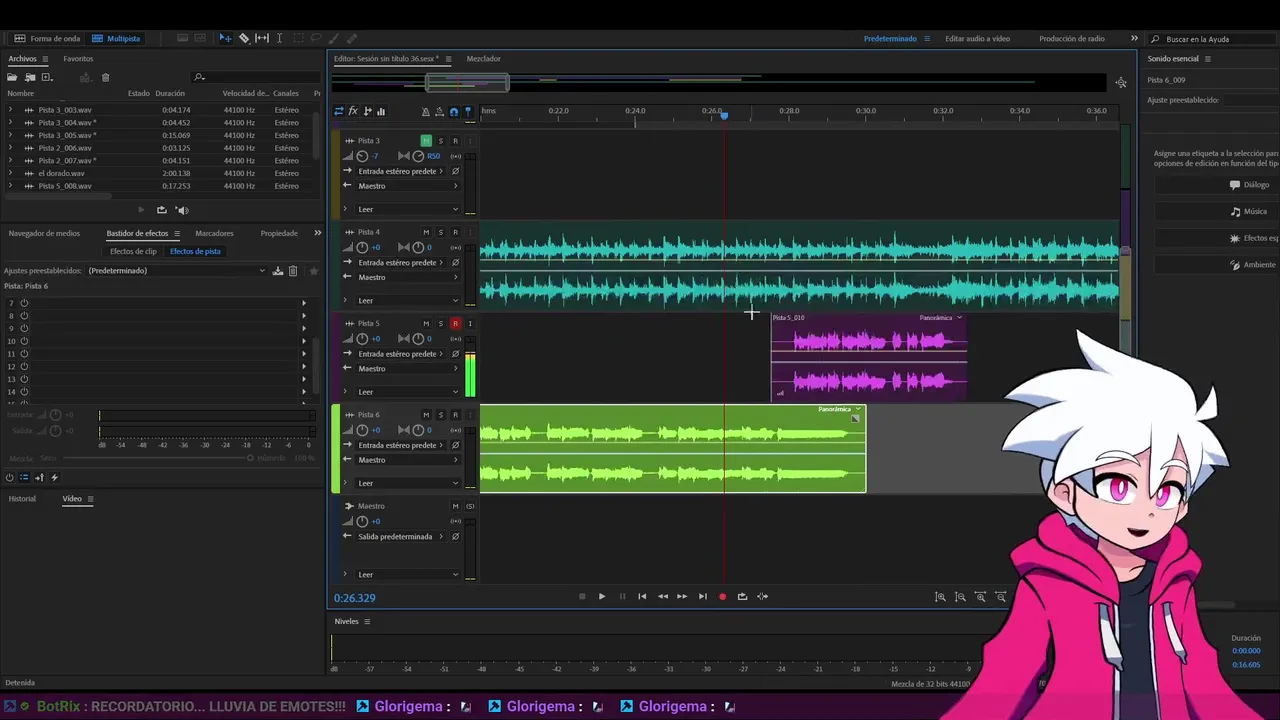Click the play button in transport
The image size is (1280, 720).
point(602,597)
